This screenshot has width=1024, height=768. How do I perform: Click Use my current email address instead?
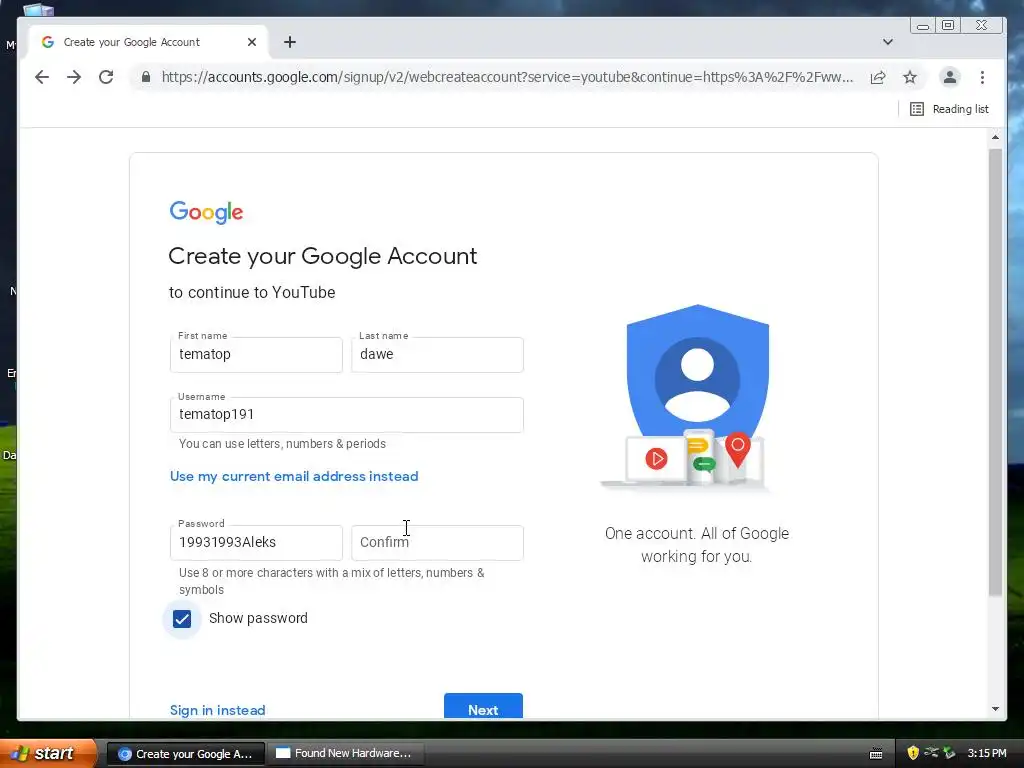(x=294, y=476)
